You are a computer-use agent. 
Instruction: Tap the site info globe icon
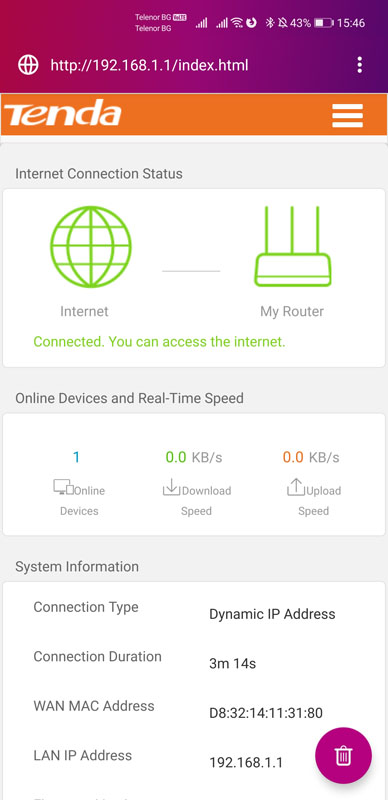point(28,65)
